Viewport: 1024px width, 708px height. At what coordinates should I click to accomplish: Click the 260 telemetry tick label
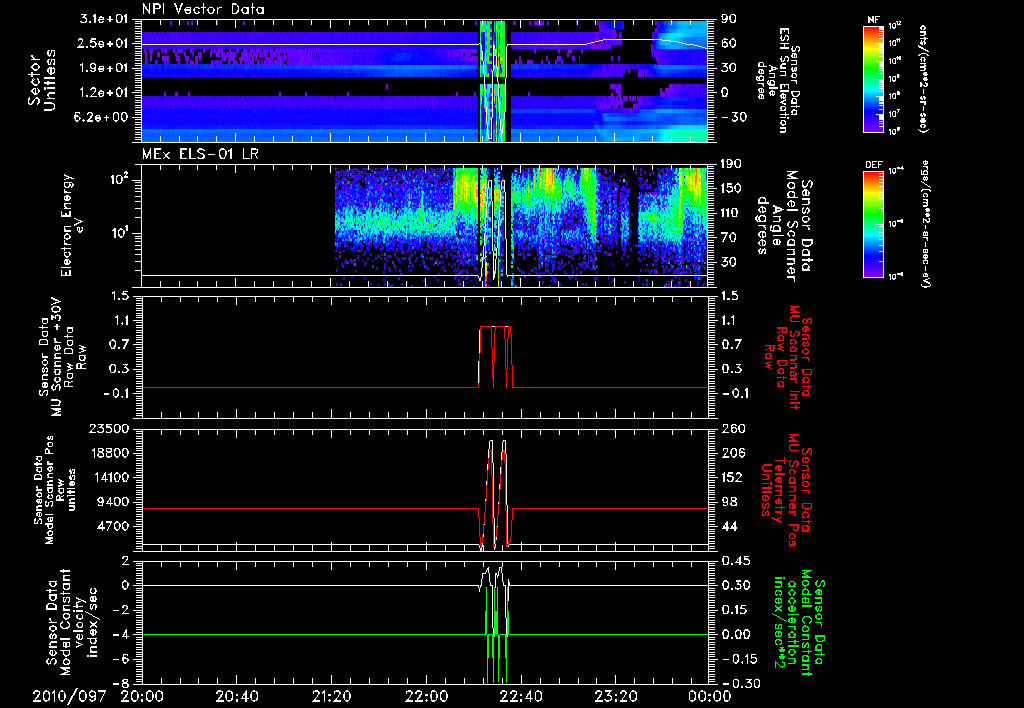coord(731,428)
